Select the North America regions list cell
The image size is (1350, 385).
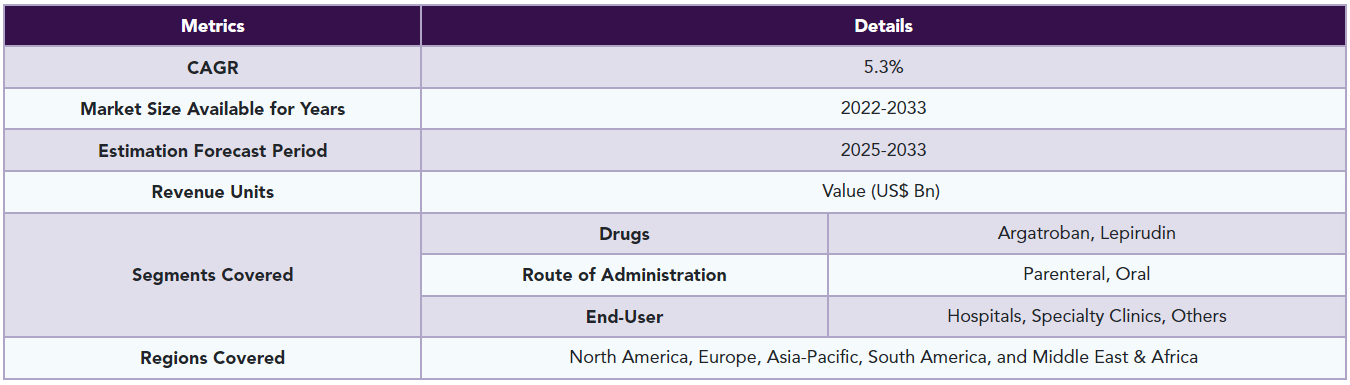(883, 358)
